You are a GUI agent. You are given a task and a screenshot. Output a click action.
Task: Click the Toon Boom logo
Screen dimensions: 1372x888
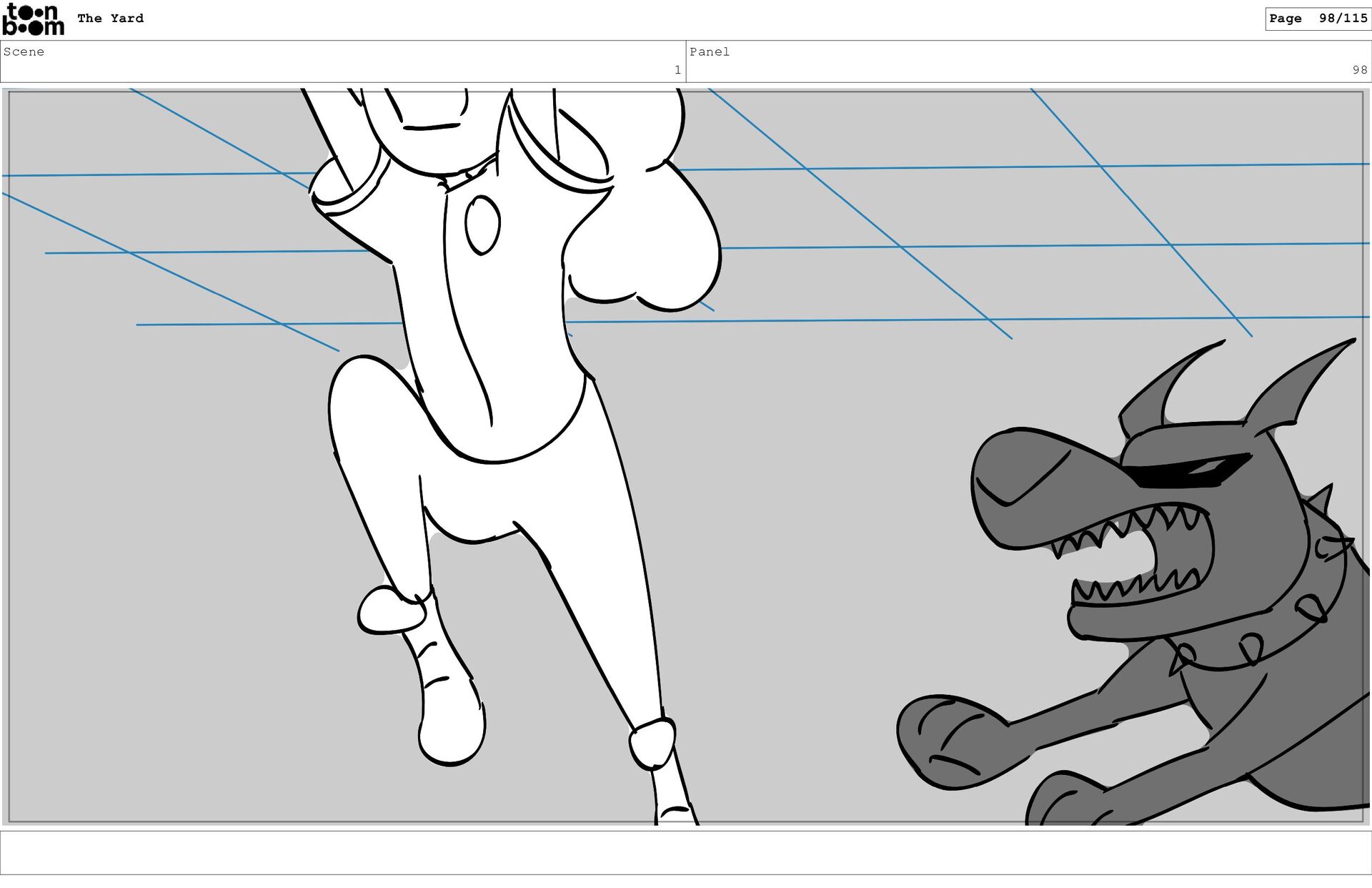(33, 19)
